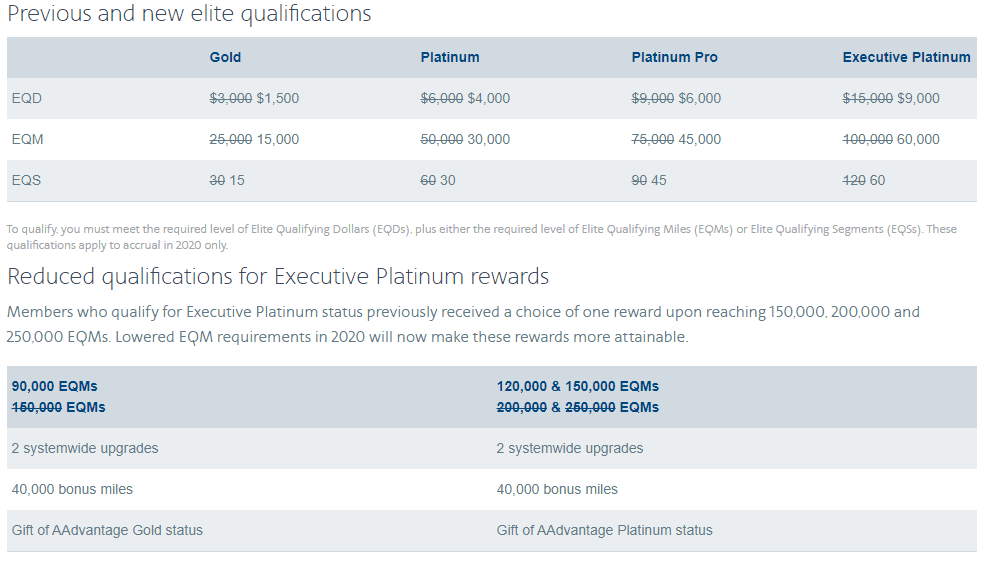The width and height of the screenshot is (991, 564).
Task: Click the Platinum Pro column header
Action: 674,57
